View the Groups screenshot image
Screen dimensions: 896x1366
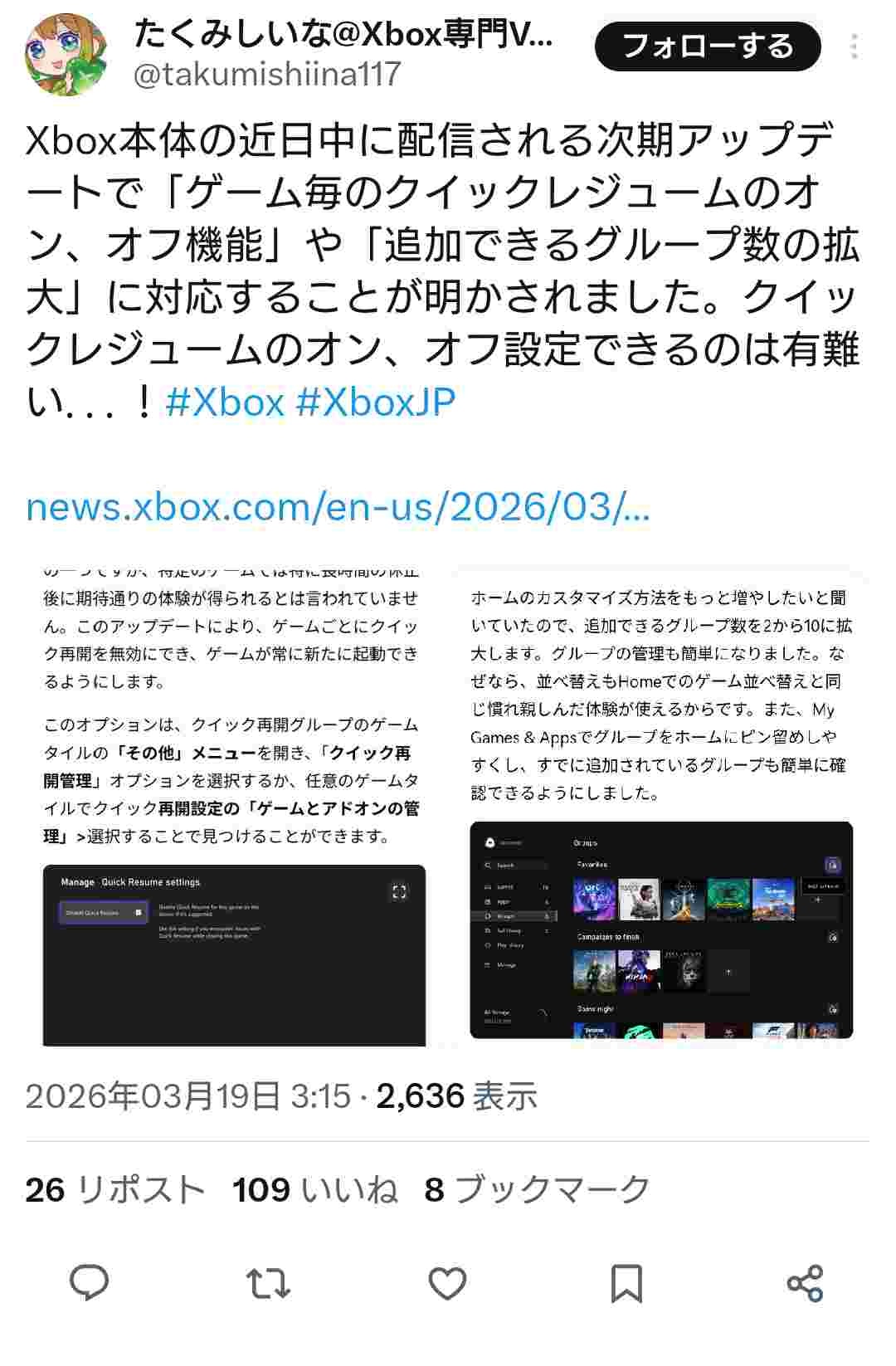click(661, 805)
